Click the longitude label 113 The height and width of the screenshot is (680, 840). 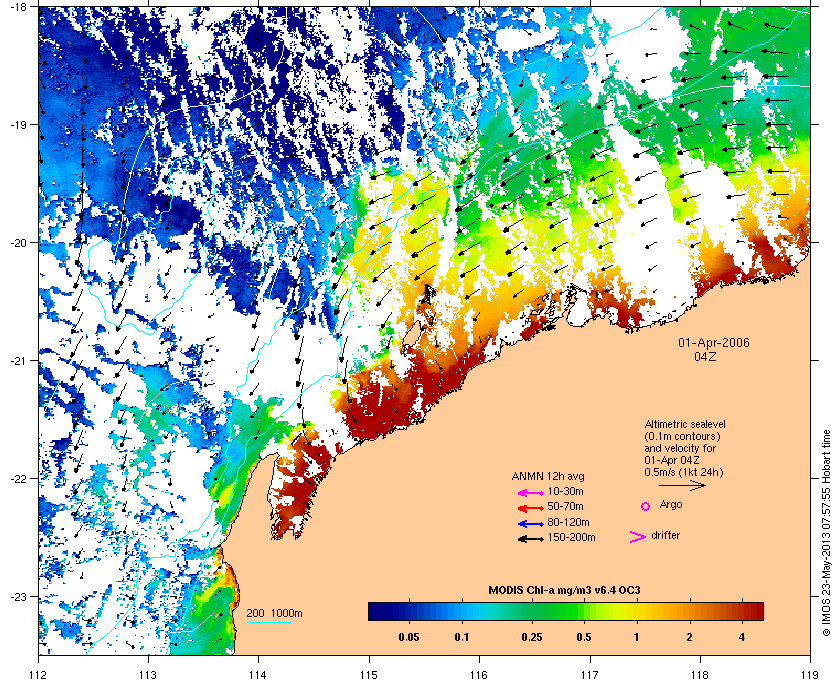(x=148, y=674)
